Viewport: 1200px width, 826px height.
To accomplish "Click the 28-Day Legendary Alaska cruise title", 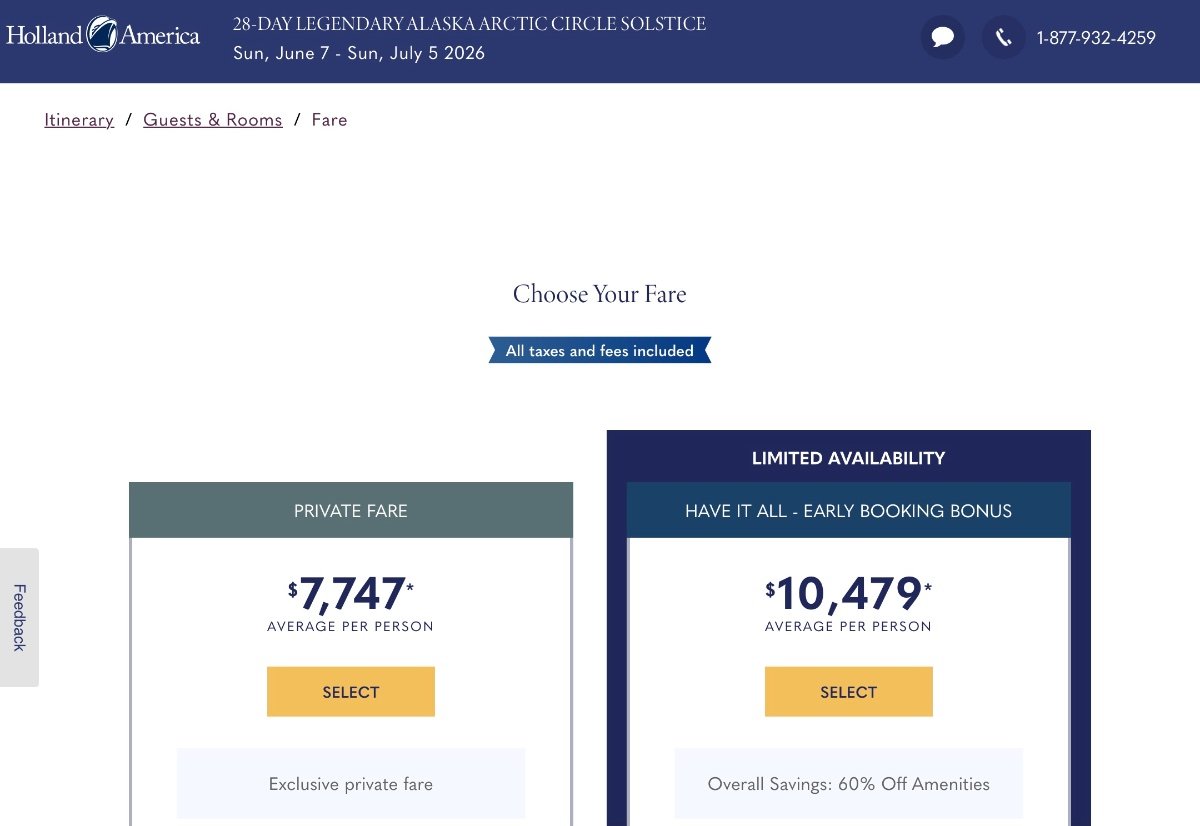I will [x=470, y=24].
